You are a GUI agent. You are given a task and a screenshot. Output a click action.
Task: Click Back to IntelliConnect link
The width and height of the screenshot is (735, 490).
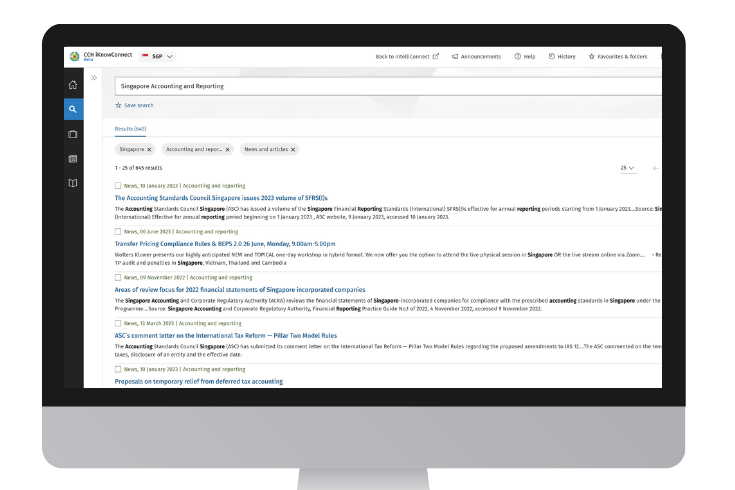tap(406, 56)
